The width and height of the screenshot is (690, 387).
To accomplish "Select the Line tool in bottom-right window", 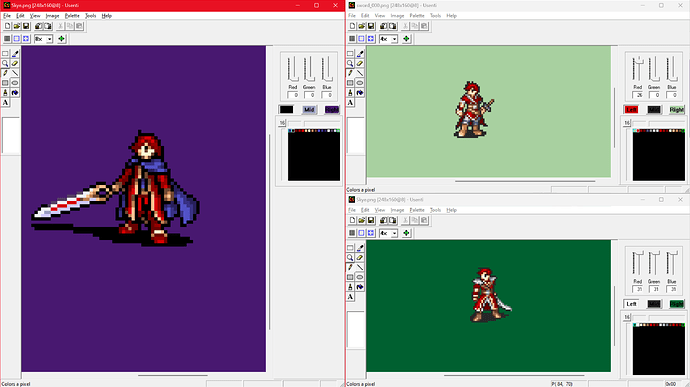I will coord(360,267).
